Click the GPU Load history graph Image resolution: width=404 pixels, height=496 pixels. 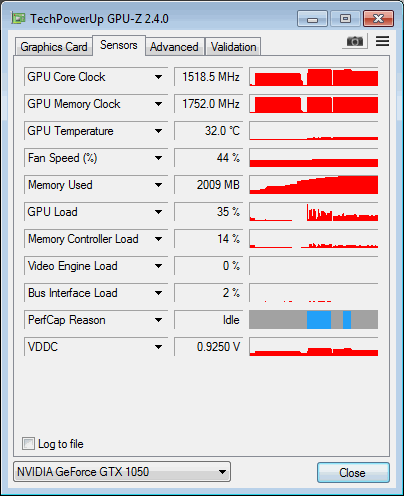pyautogui.click(x=314, y=212)
